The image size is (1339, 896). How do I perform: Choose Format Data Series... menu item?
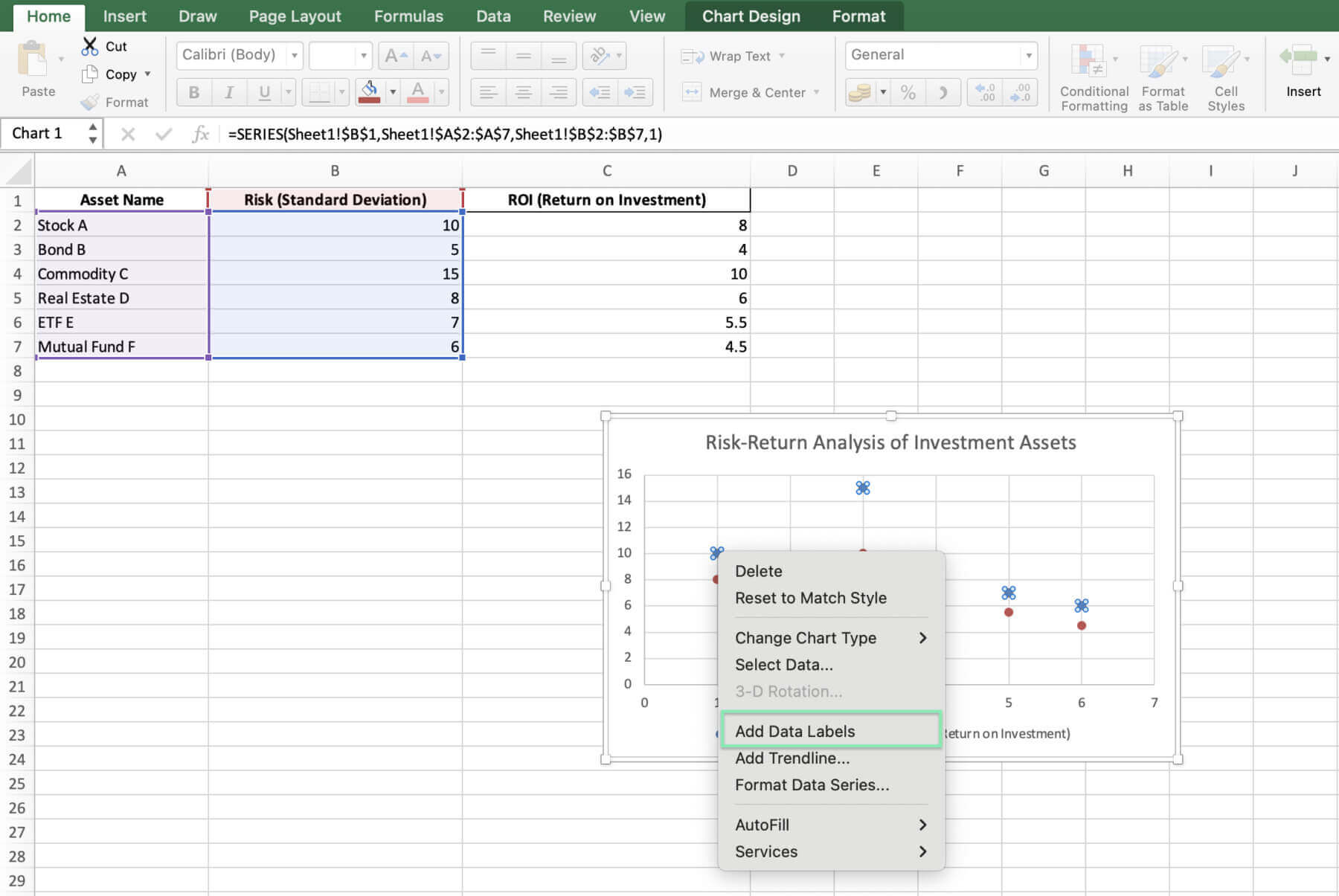831,784
